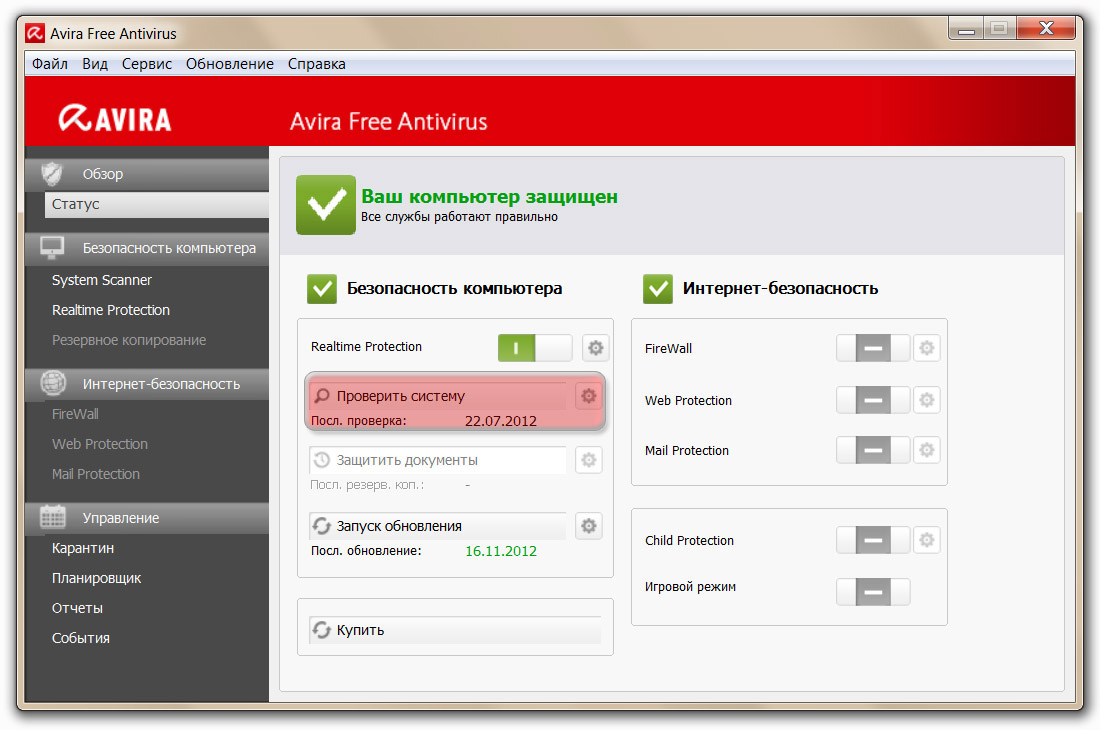Click the magnifier icon on Проверить систему

coord(321,396)
